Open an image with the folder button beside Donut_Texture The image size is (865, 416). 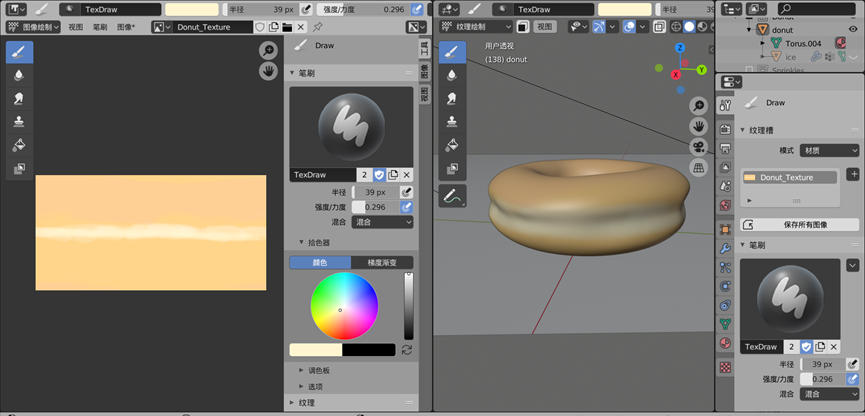coord(287,27)
